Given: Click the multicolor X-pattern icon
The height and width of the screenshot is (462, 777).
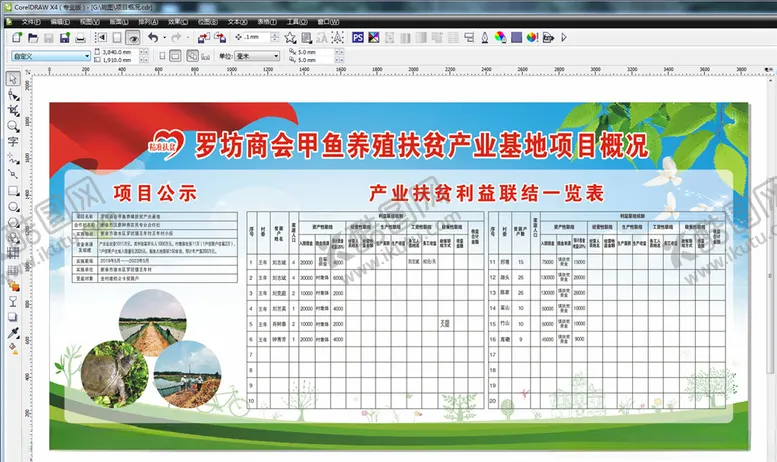Looking at the screenshot, I should (374, 38).
